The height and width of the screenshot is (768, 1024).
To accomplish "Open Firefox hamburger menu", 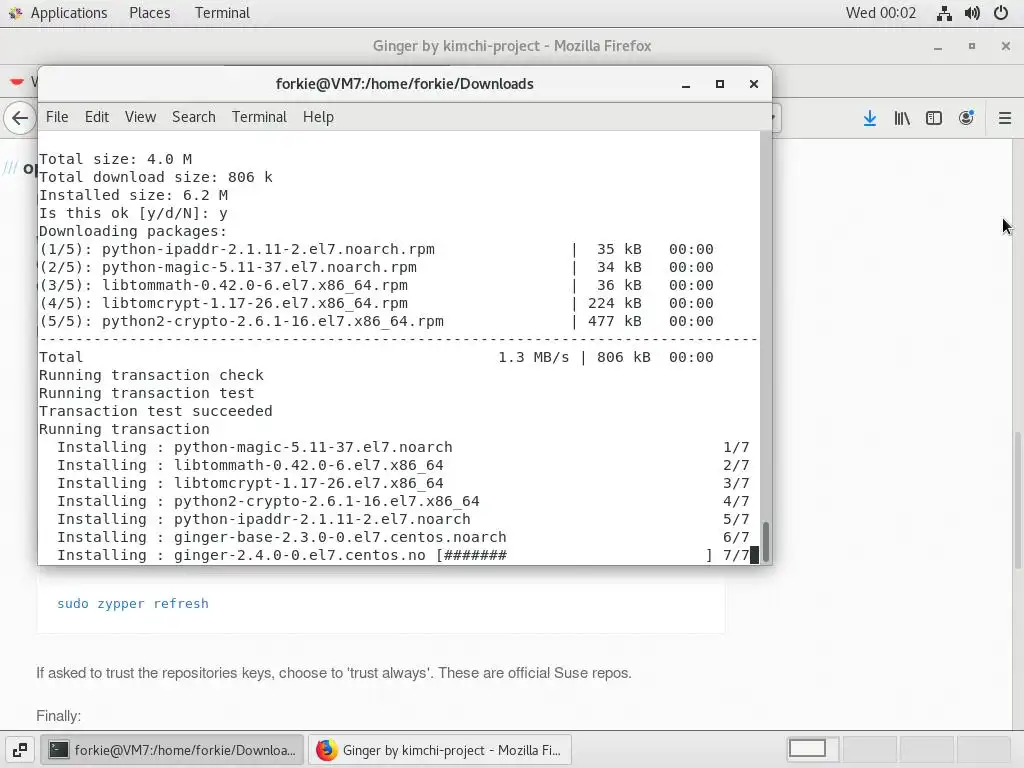I will click(x=1004, y=118).
